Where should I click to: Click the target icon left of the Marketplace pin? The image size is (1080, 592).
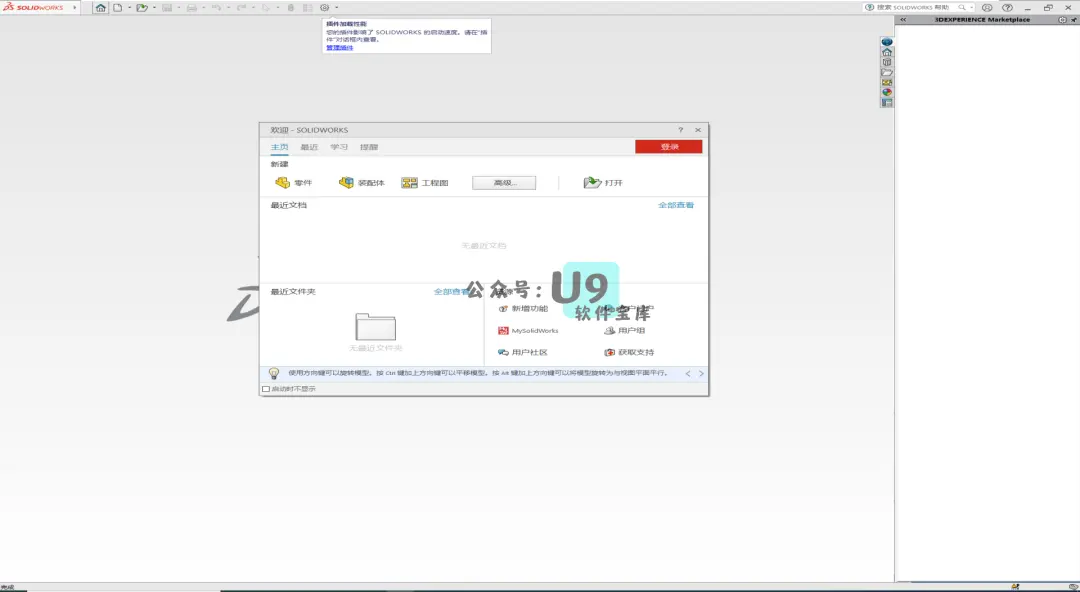[x=1062, y=20]
